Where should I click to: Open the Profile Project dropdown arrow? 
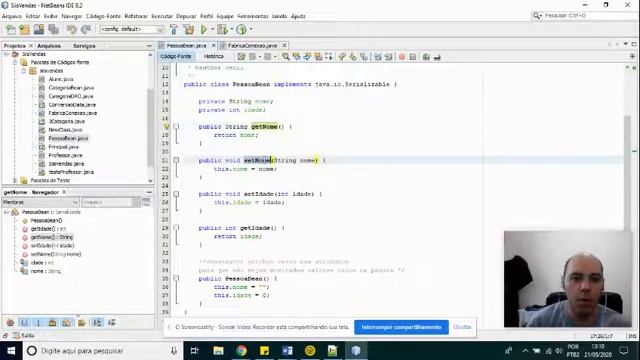pyautogui.click(x=251, y=29)
